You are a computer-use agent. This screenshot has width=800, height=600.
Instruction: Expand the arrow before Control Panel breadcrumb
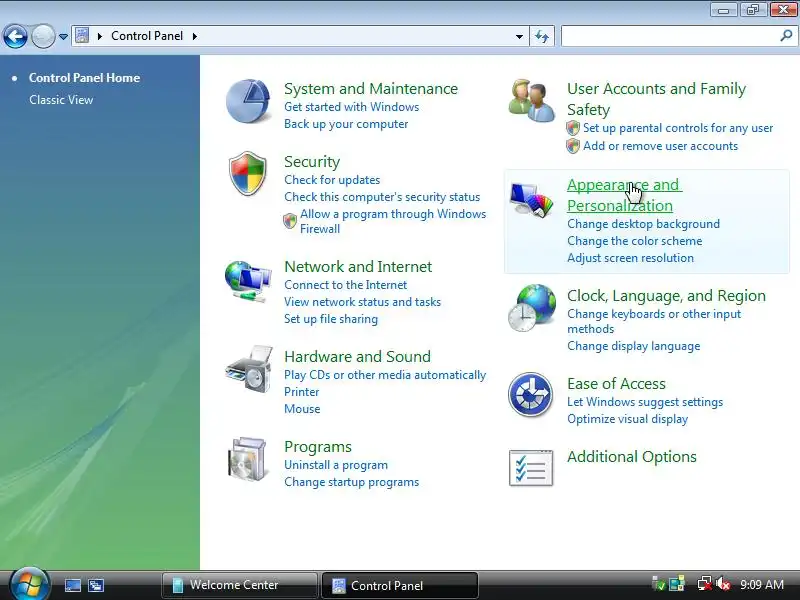(x=100, y=36)
